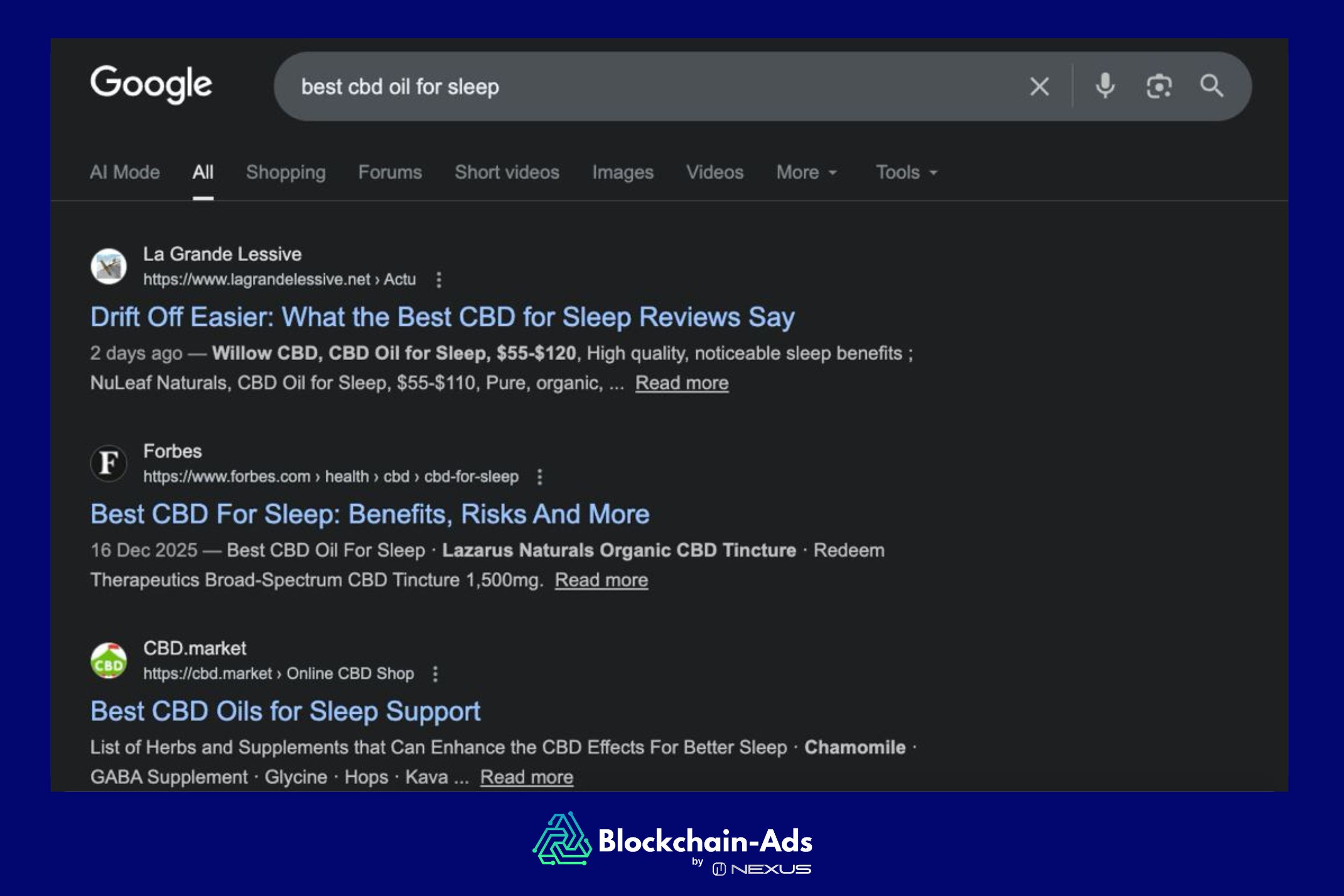The height and width of the screenshot is (896, 1344).
Task: Click inside the search query field
Action: click(x=628, y=87)
